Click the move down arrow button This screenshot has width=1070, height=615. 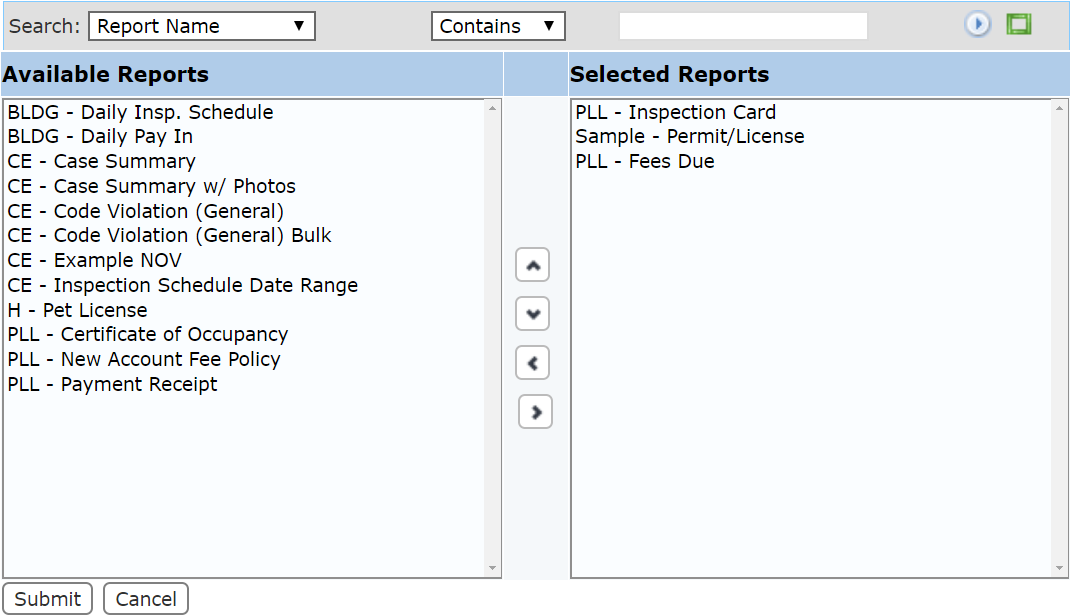(x=532, y=314)
